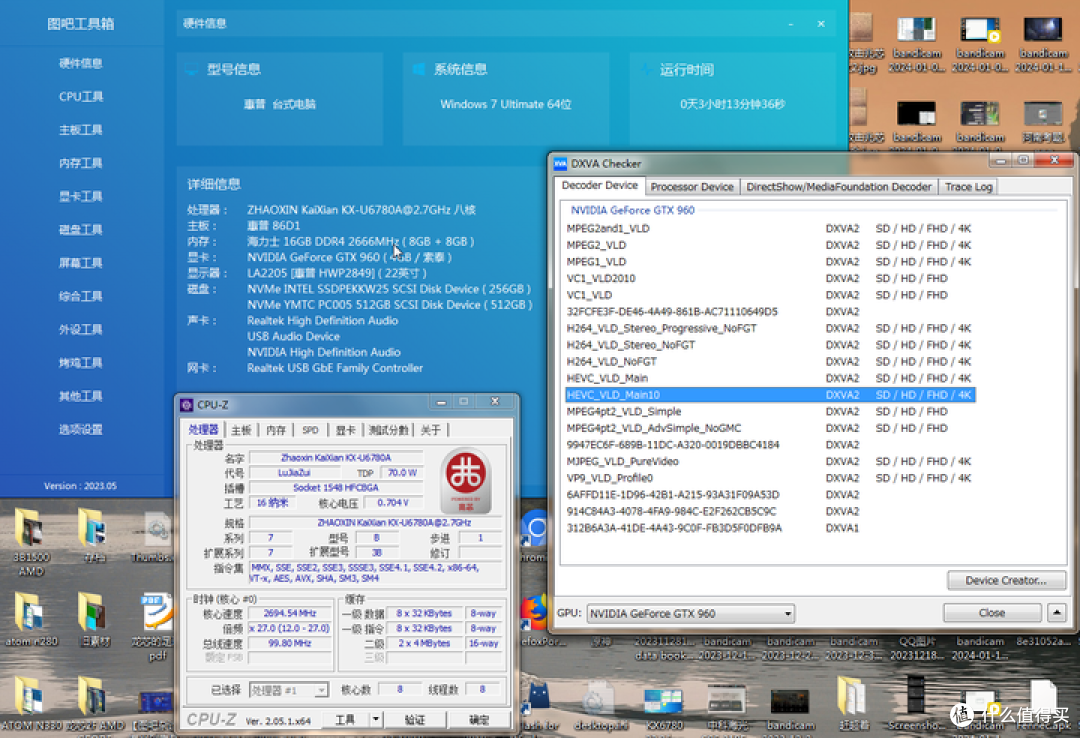Switch to the 内存 tab in CPU-Z
1080x738 pixels.
tap(276, 430)
